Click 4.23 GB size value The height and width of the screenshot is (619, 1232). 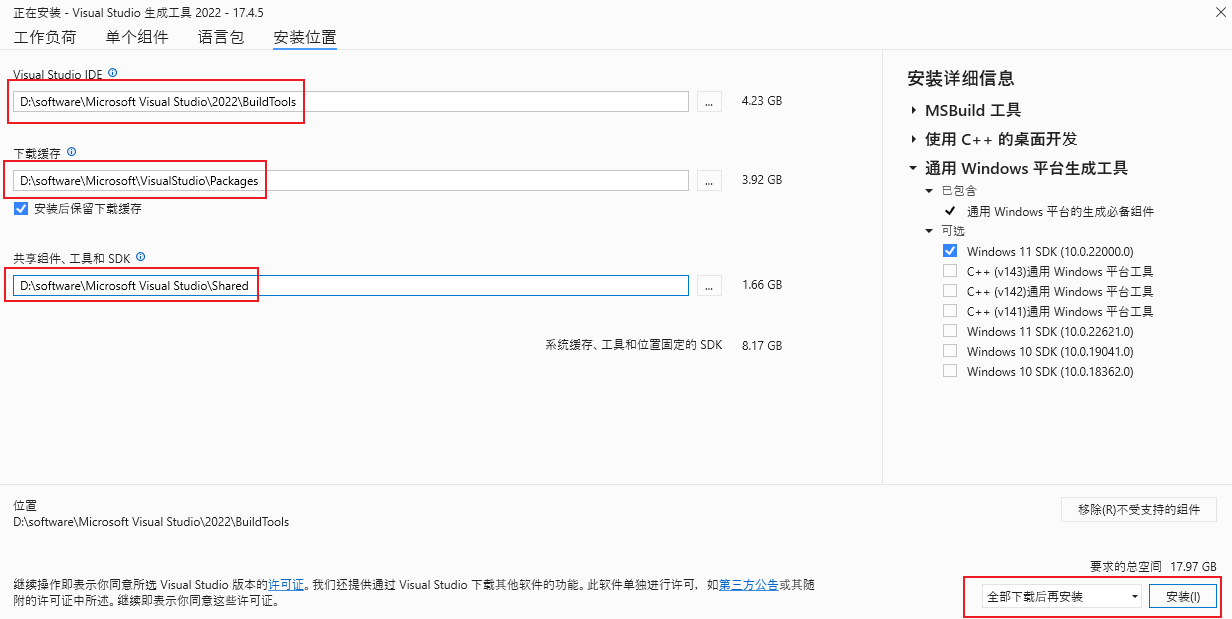[762, 101]
